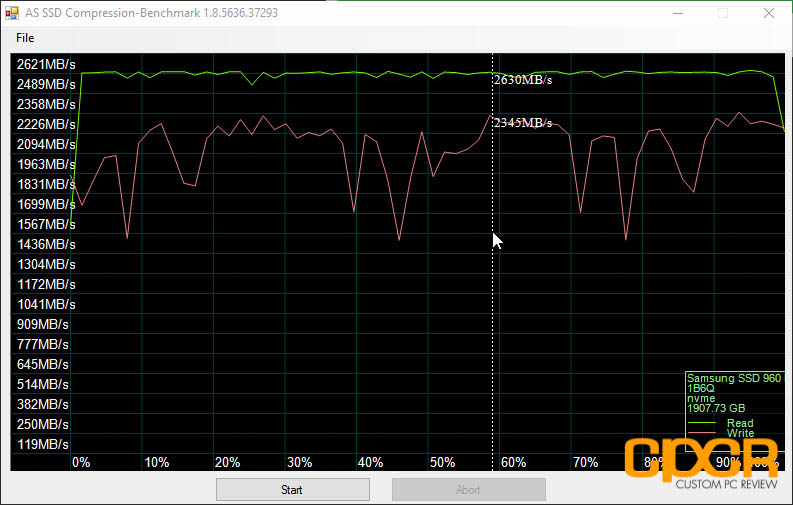This screenshot has width=793, height=505.
Task: Click the 1699MB/s axis label
Action: [x=46, y=204]
